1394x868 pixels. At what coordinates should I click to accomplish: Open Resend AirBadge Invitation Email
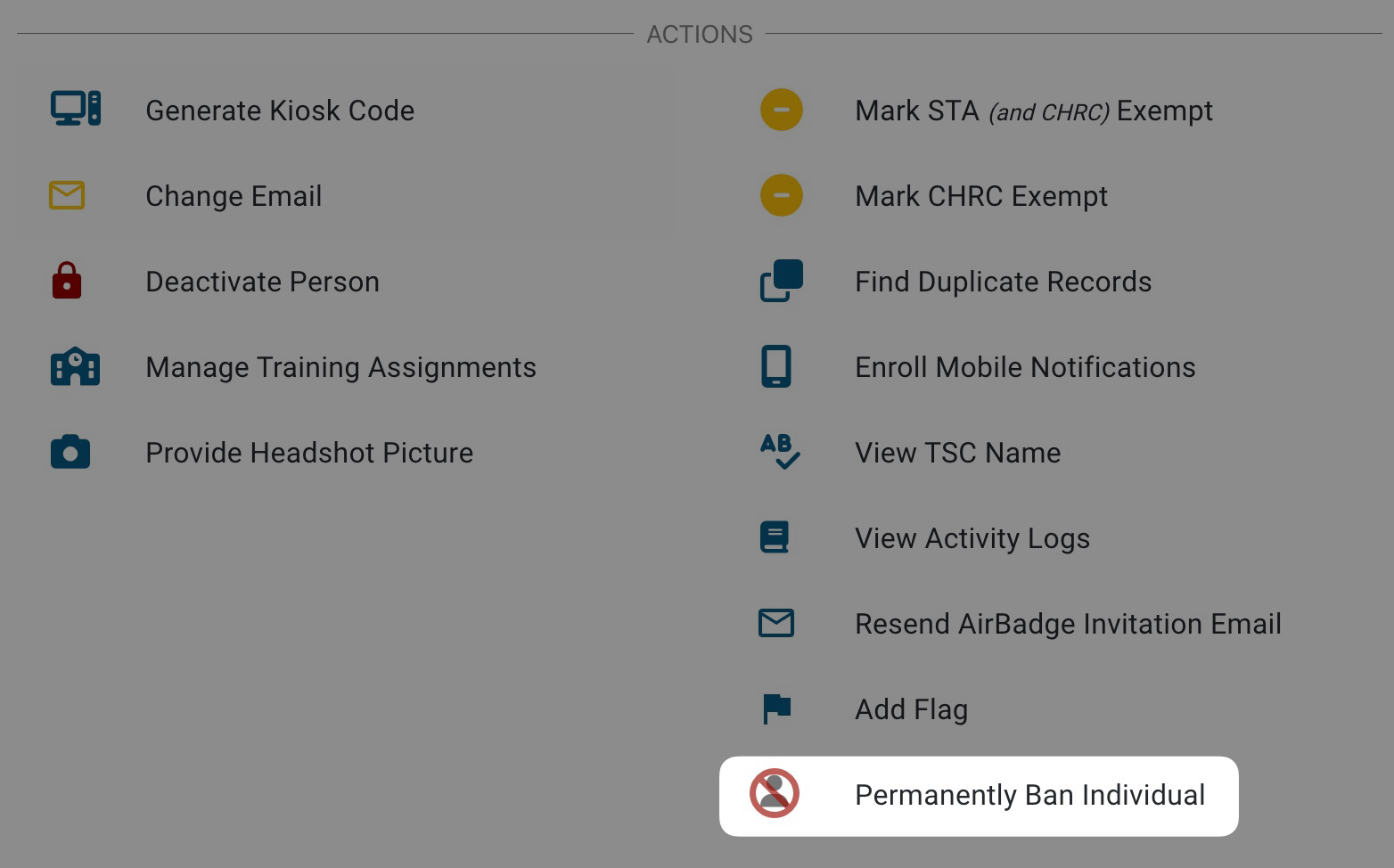pyautogui.click(x=1068, y=624)
